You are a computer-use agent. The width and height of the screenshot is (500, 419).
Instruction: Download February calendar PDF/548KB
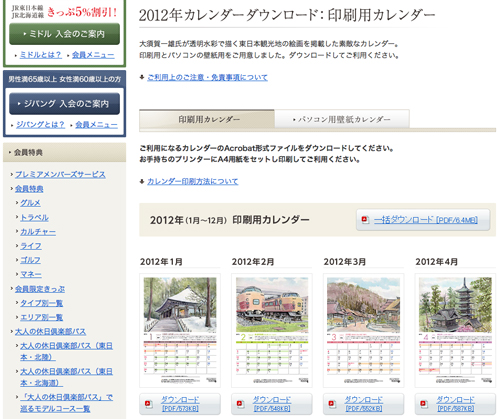(x=272, y=404)
